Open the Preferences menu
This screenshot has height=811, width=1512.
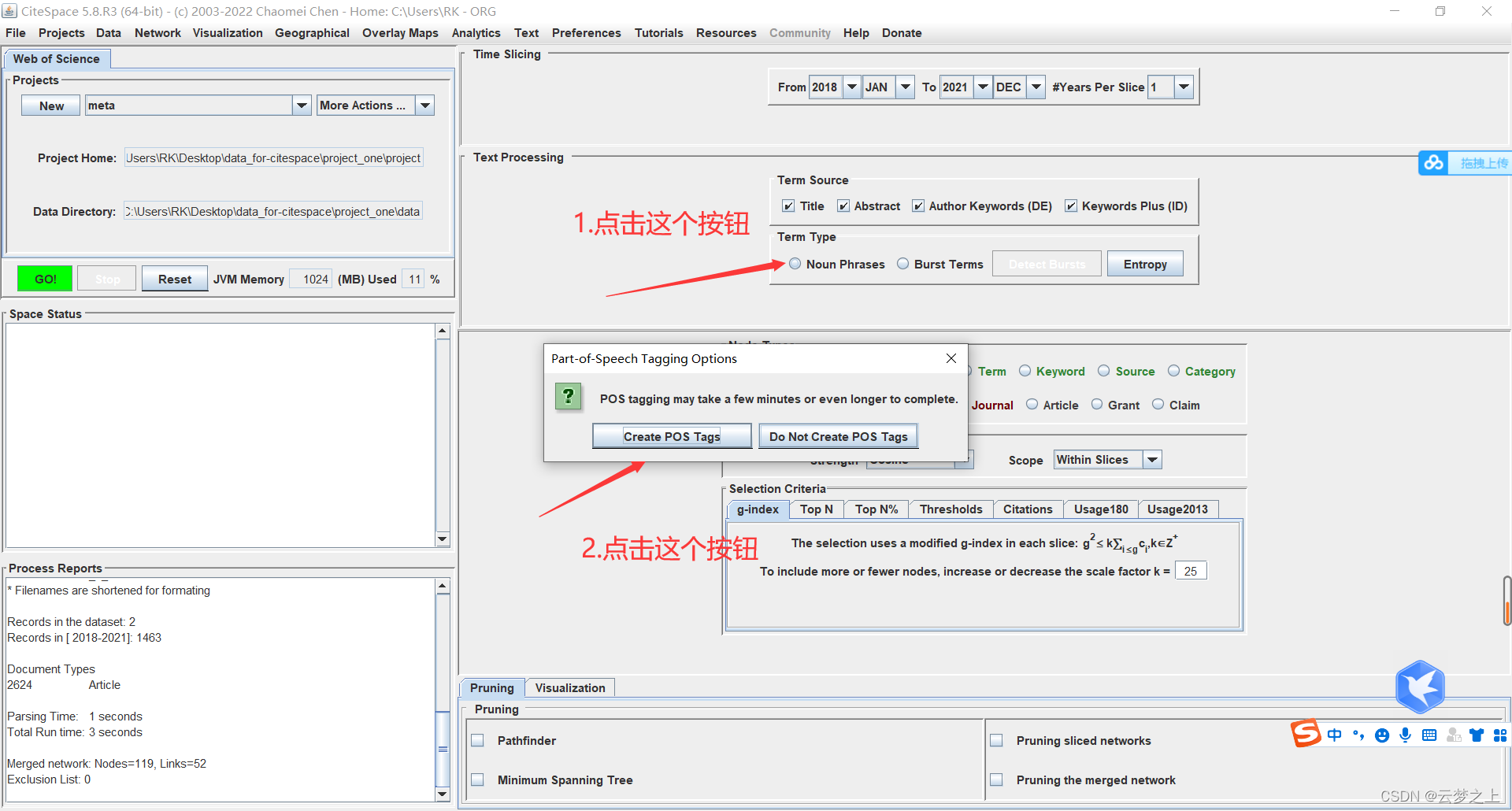(x=586, y=33)
